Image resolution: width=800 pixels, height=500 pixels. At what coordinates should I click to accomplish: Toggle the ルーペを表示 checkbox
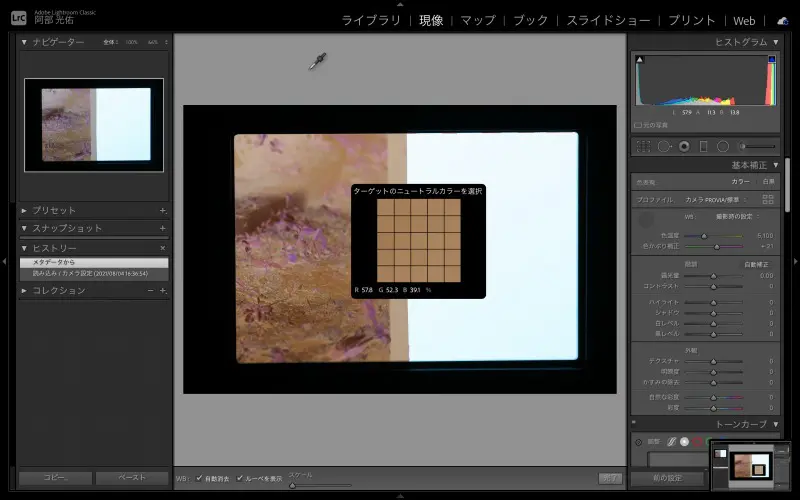pyautogui.click(x=240, y=478)
